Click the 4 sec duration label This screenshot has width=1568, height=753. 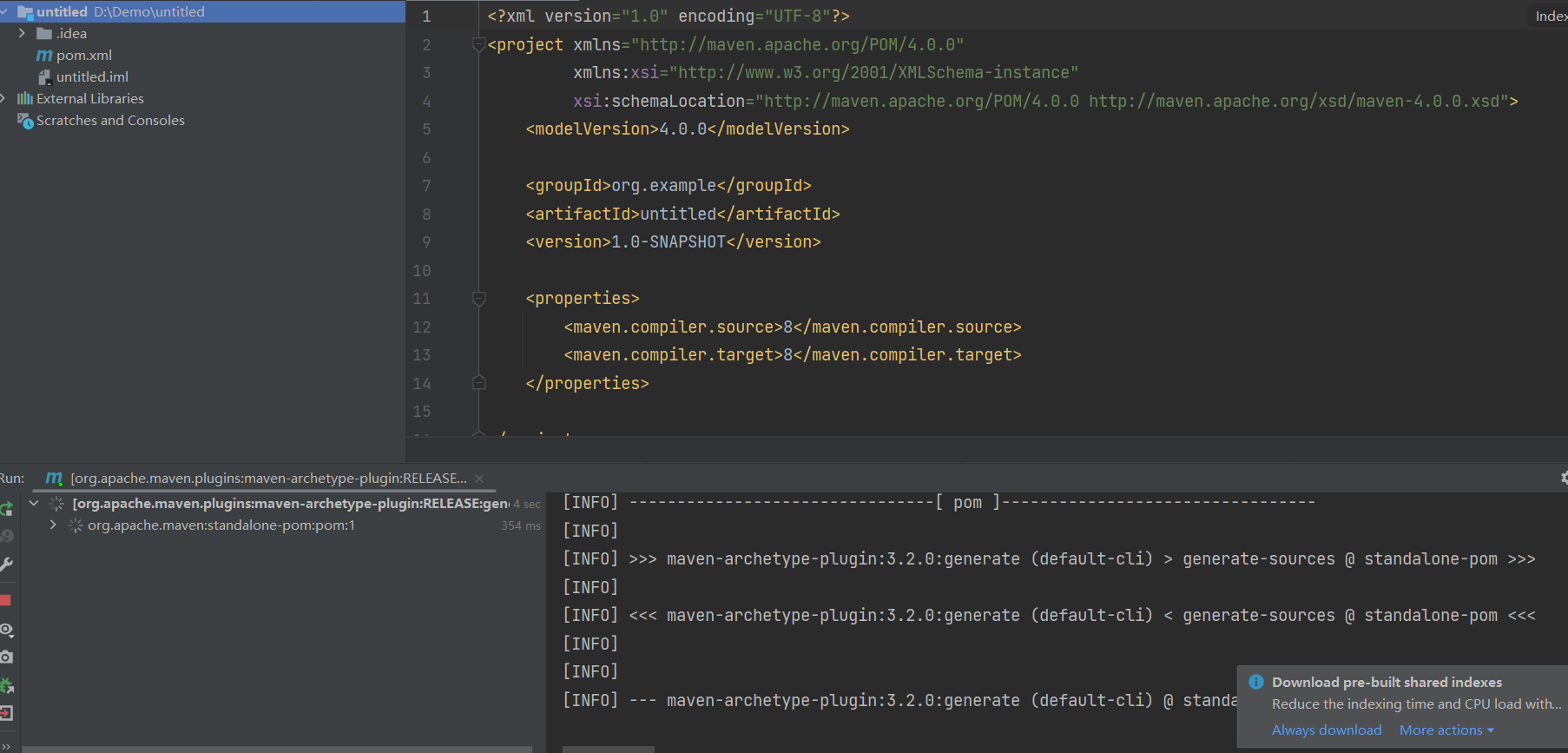click(526, 504)
